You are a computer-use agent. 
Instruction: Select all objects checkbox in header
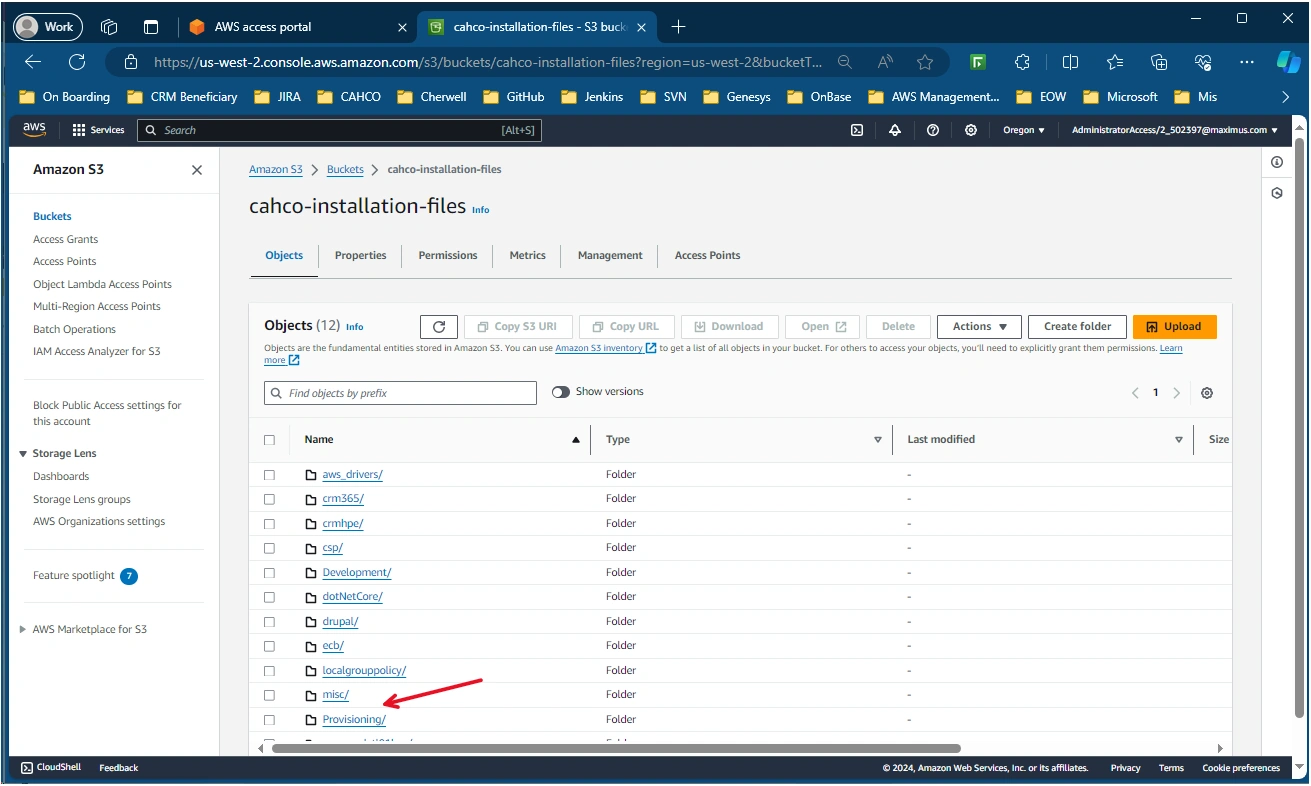tap(269, 440)
